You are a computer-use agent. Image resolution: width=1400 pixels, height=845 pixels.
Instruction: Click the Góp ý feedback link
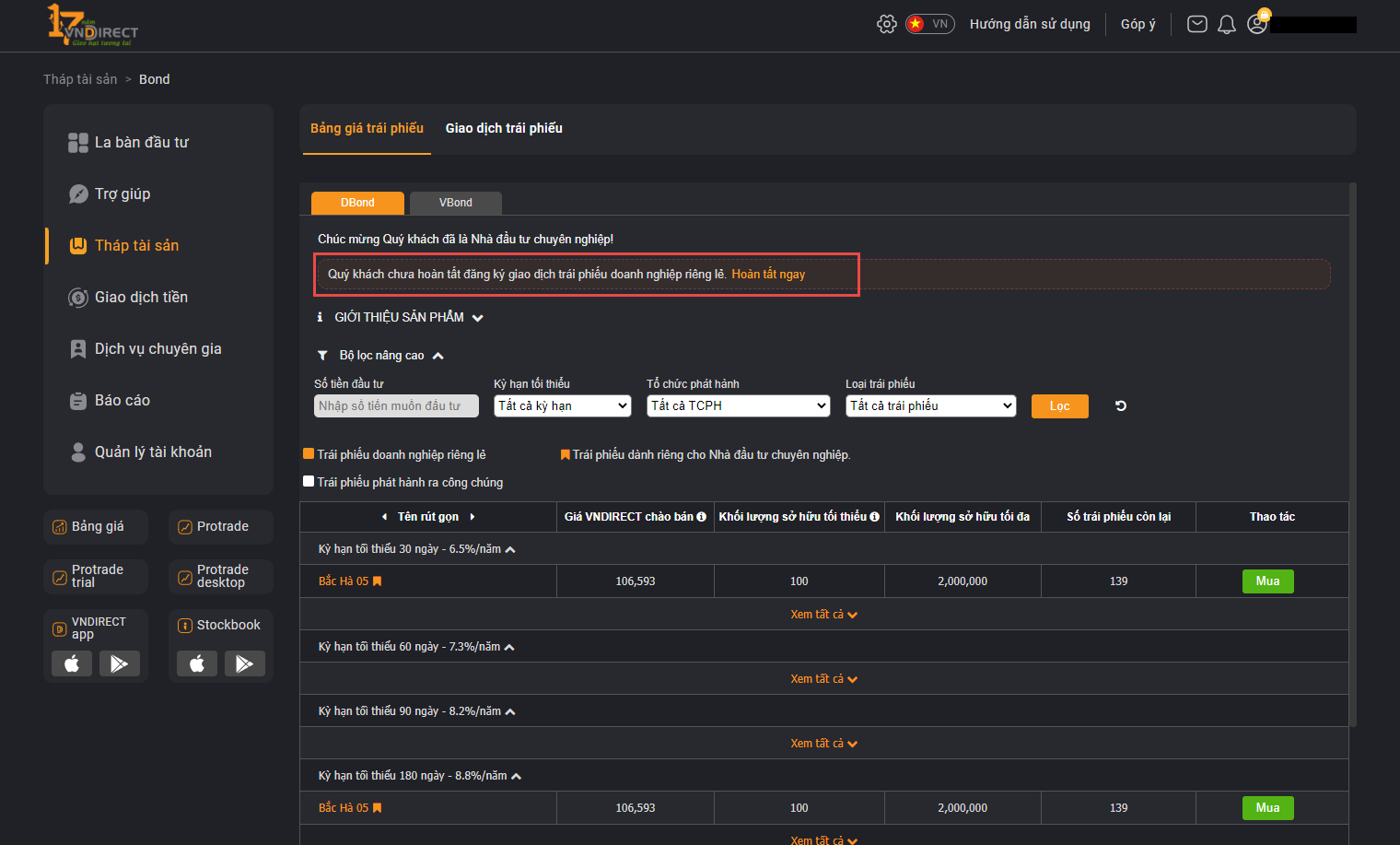click(x=1138, y=24)
